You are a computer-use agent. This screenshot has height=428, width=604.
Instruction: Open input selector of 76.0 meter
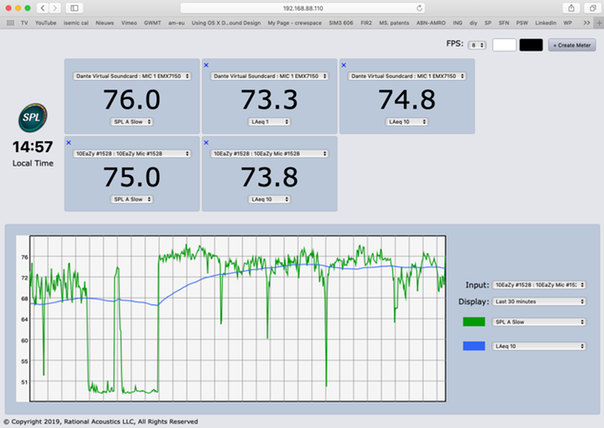pos(130,75)
